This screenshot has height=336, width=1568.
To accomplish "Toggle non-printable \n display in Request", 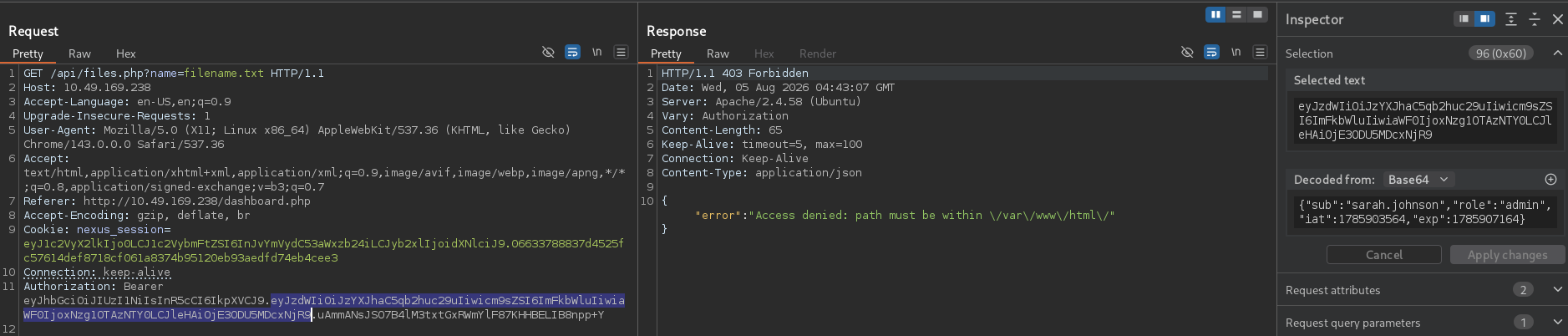I will coord(596,52).
